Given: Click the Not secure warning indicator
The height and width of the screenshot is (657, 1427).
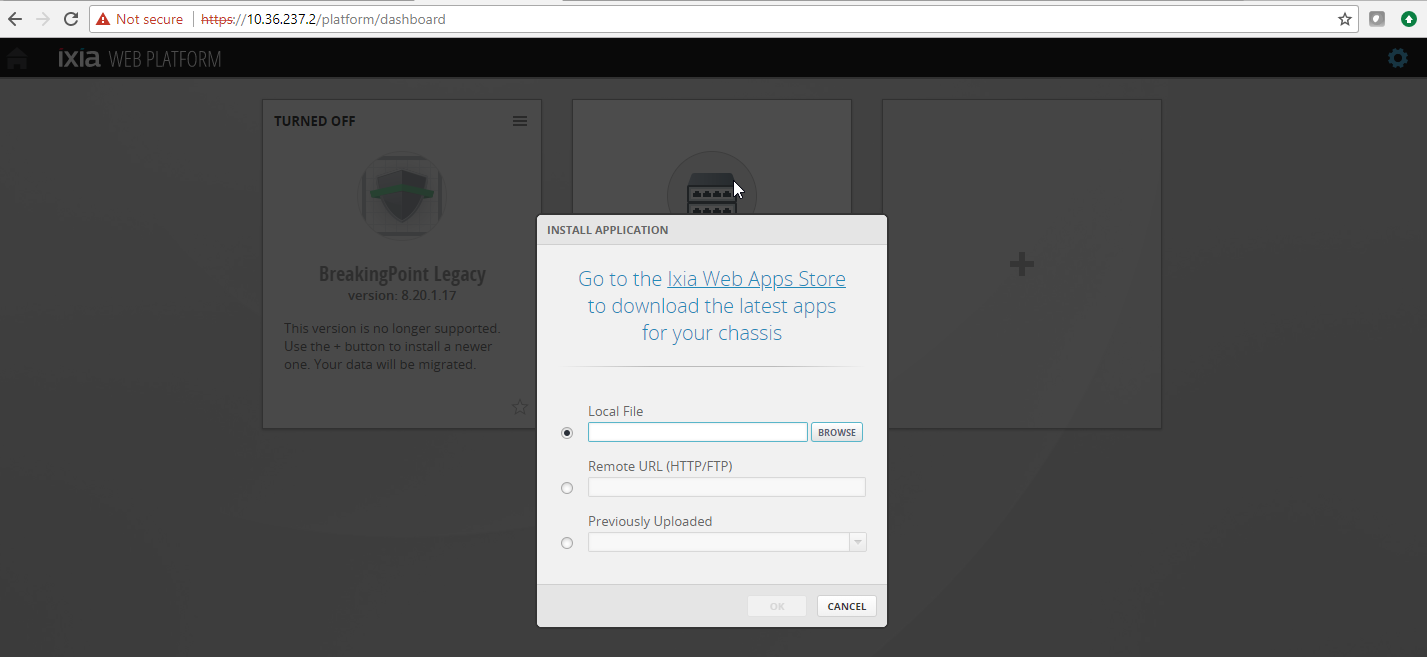Looking at the screenshot, I should [x=140, y=19].
